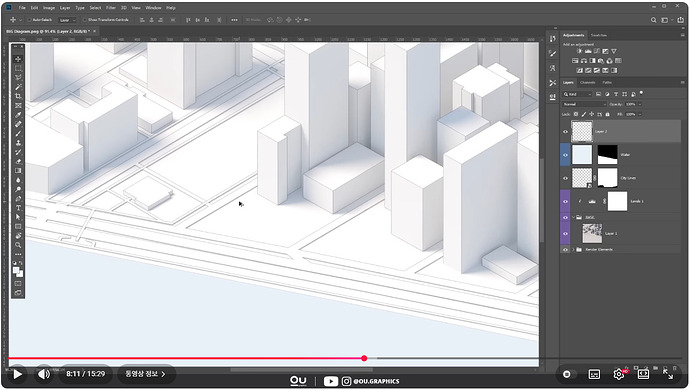Select the Water layer mask thumbnail
This screenshot has width=690, height=390.
(607, 155)
